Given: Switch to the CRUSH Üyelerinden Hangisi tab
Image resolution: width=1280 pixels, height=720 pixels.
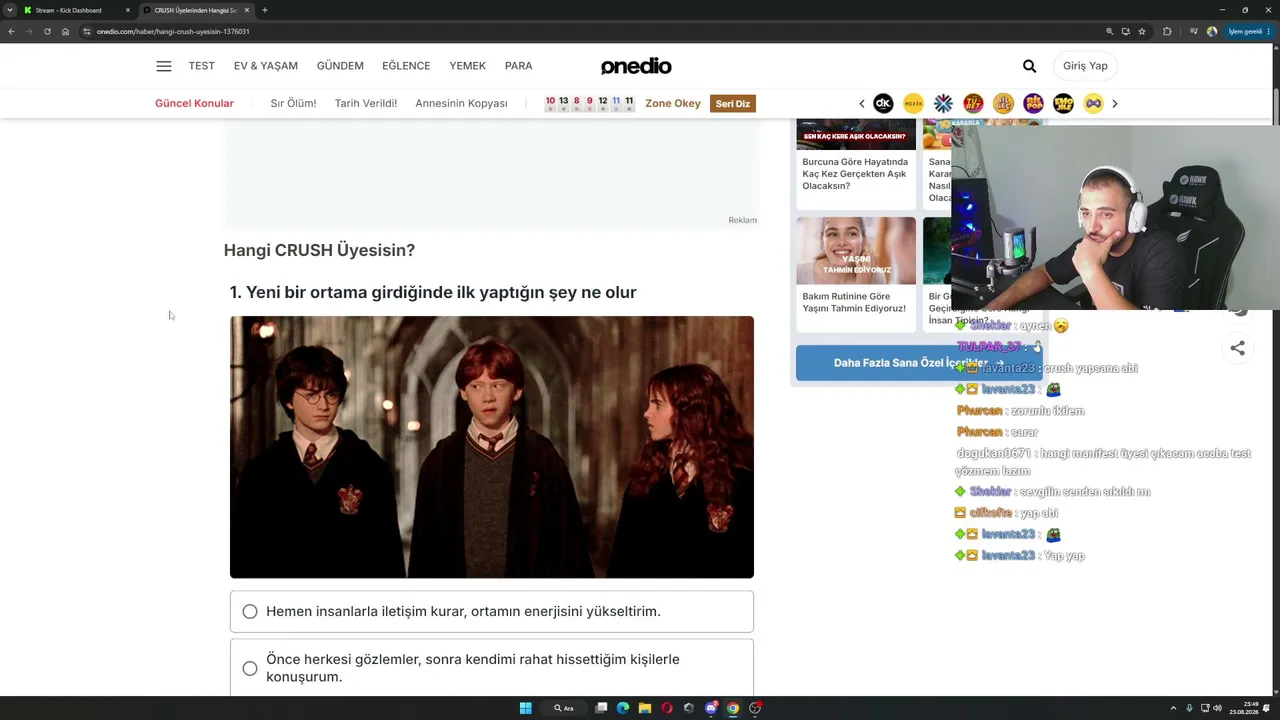Looking at the screenshot, I should pyautogui.click(x=195, y=10).
